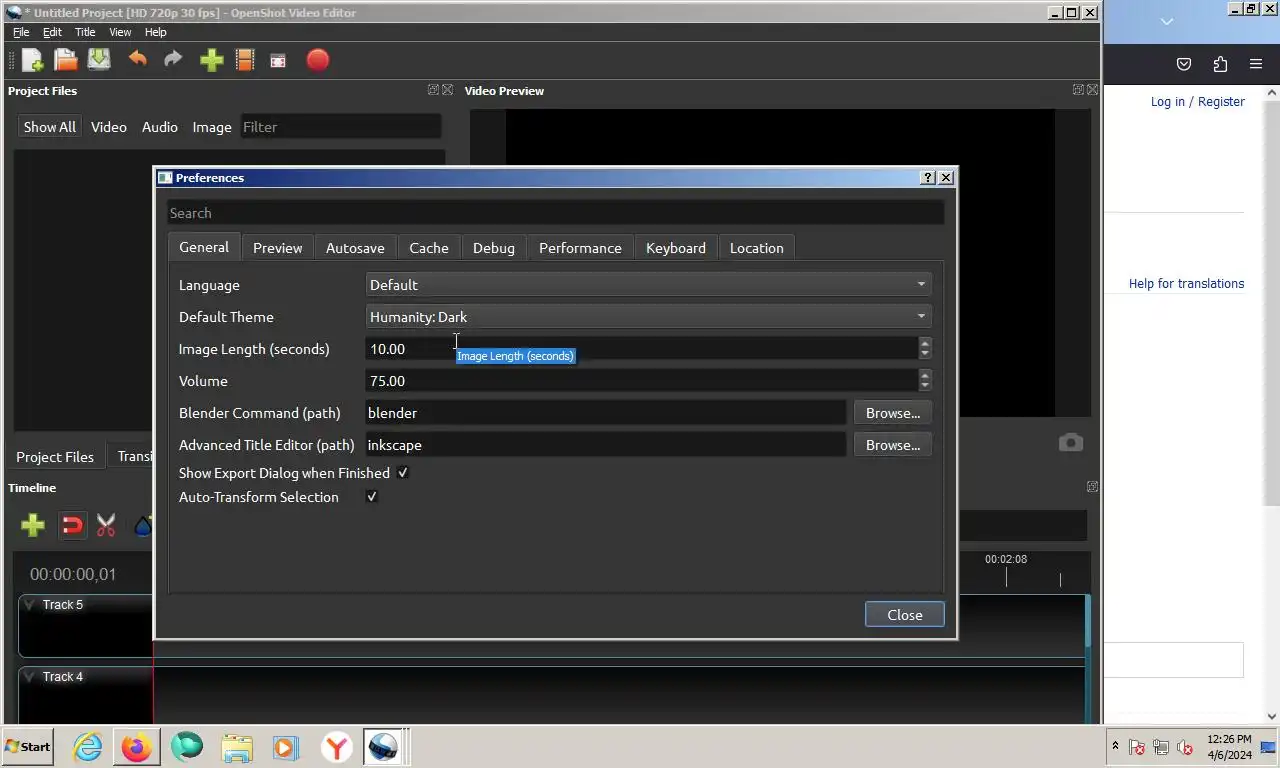The width and height of the screenshot is (1280, 768).
Task: Increase Volume value with up arrow
Action: 925,375
